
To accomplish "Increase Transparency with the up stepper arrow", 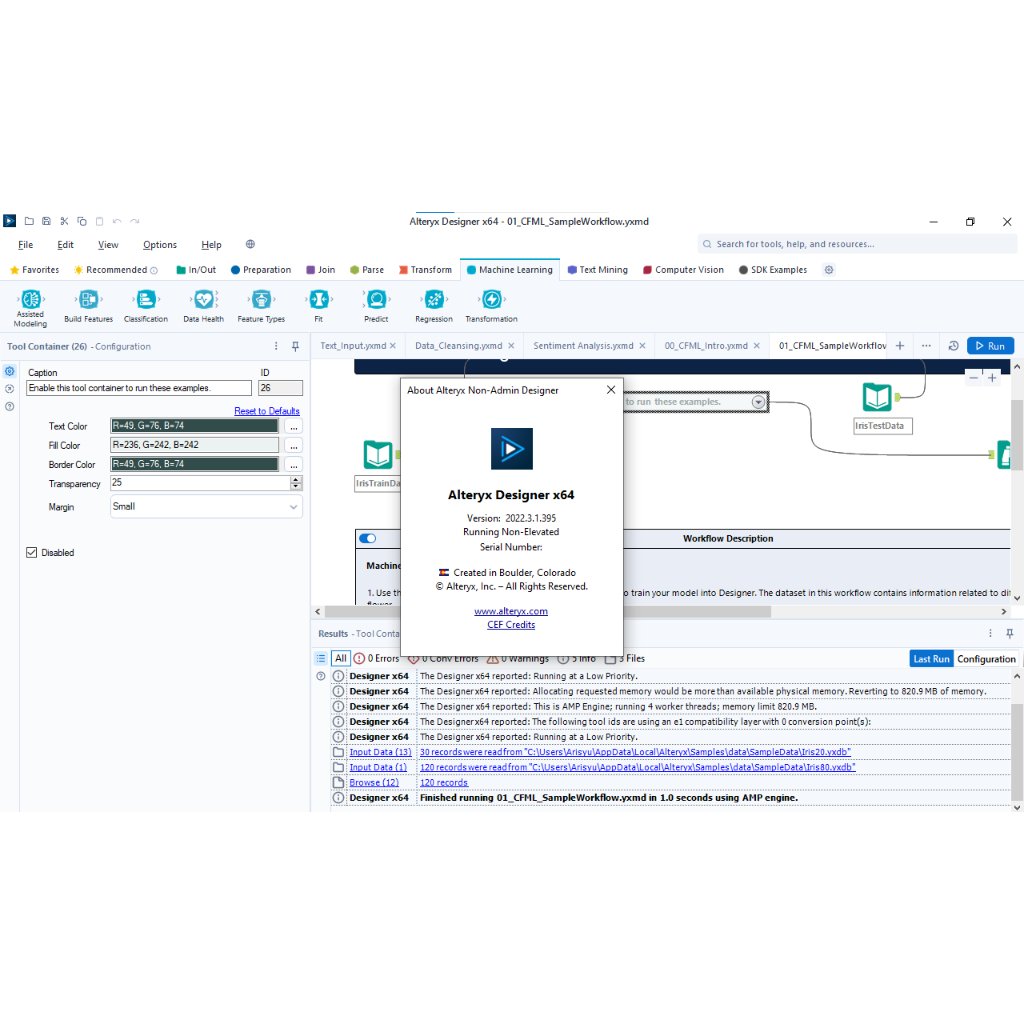I will (296, 479).
